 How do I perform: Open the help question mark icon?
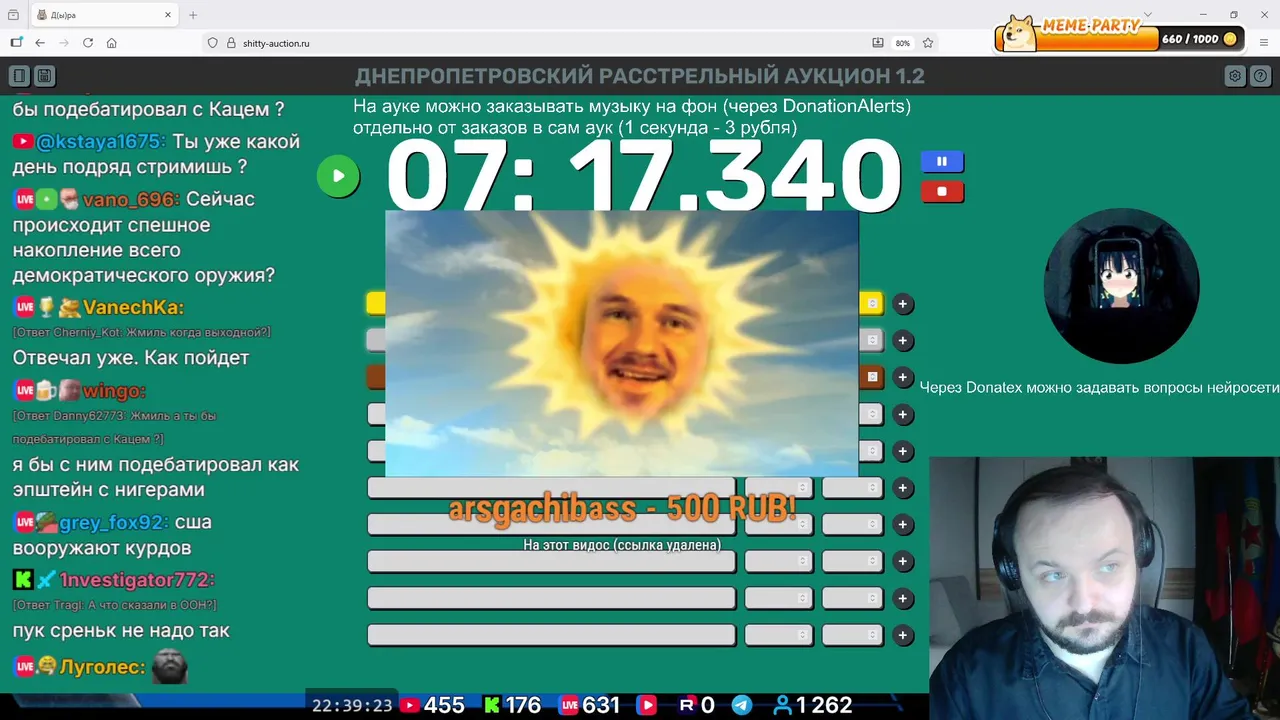click(x=1260, y=76)
